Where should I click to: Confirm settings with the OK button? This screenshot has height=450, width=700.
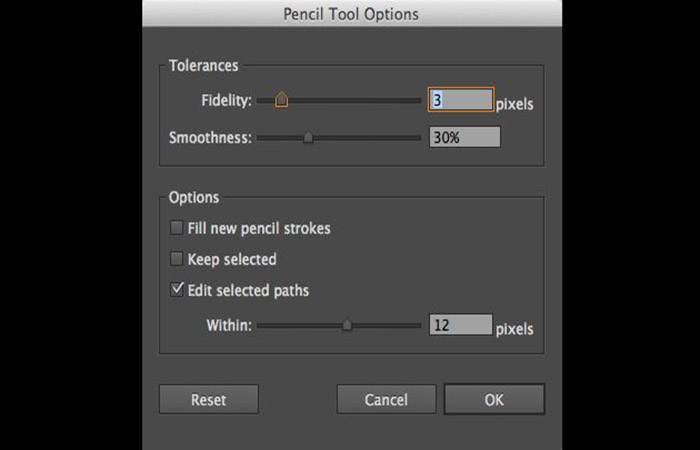(494, 399)
